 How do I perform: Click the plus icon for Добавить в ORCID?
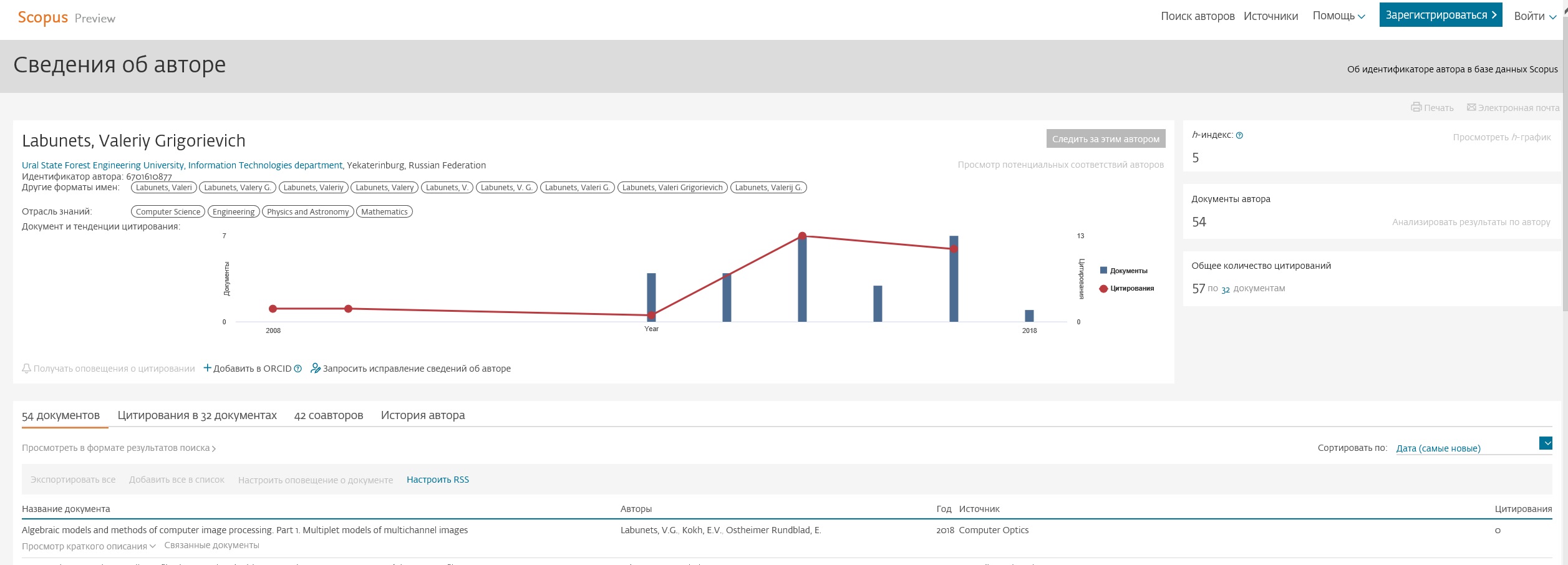click(208, 368)
